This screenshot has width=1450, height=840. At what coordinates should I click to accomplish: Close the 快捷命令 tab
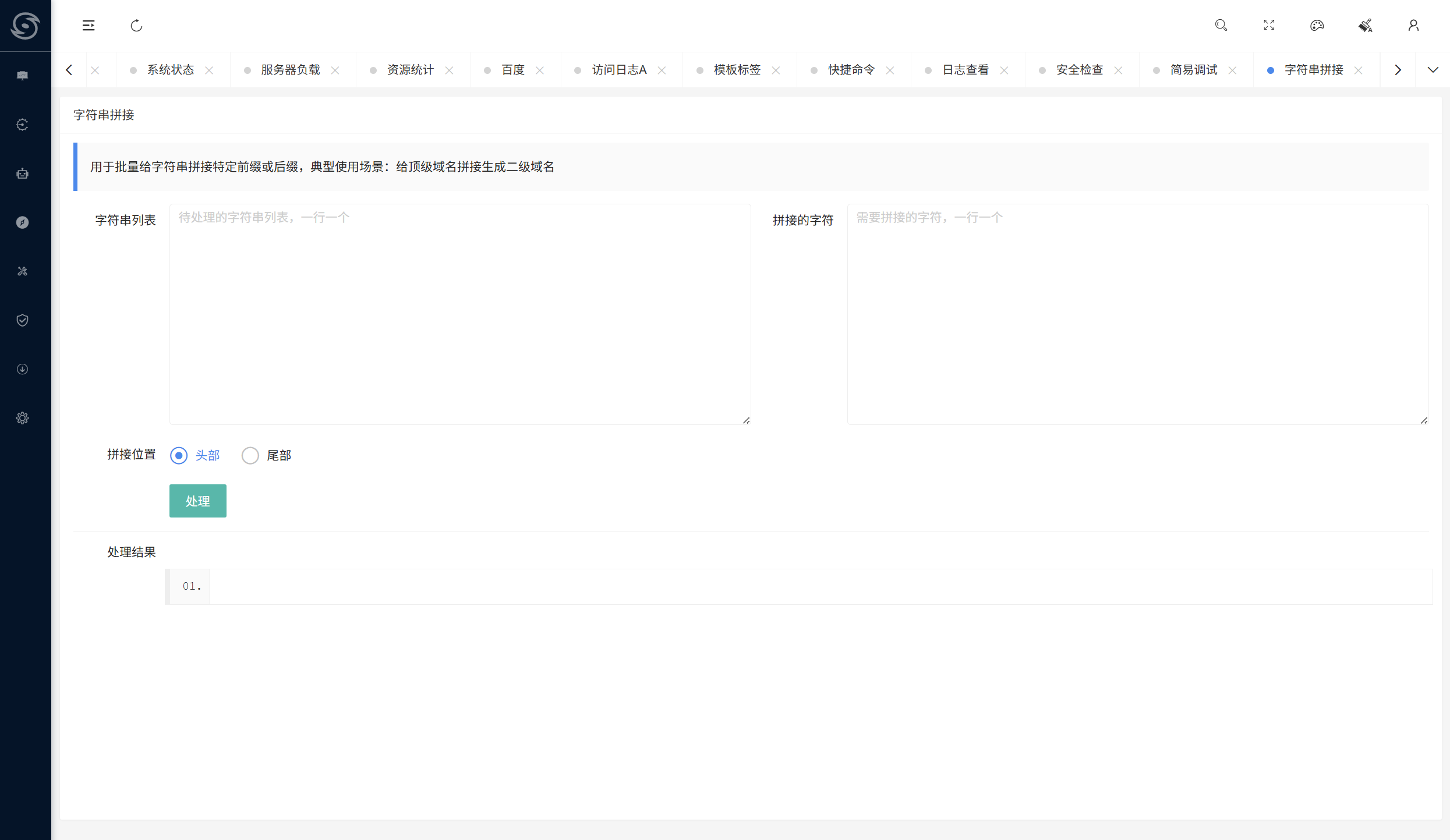pos(890,70)
